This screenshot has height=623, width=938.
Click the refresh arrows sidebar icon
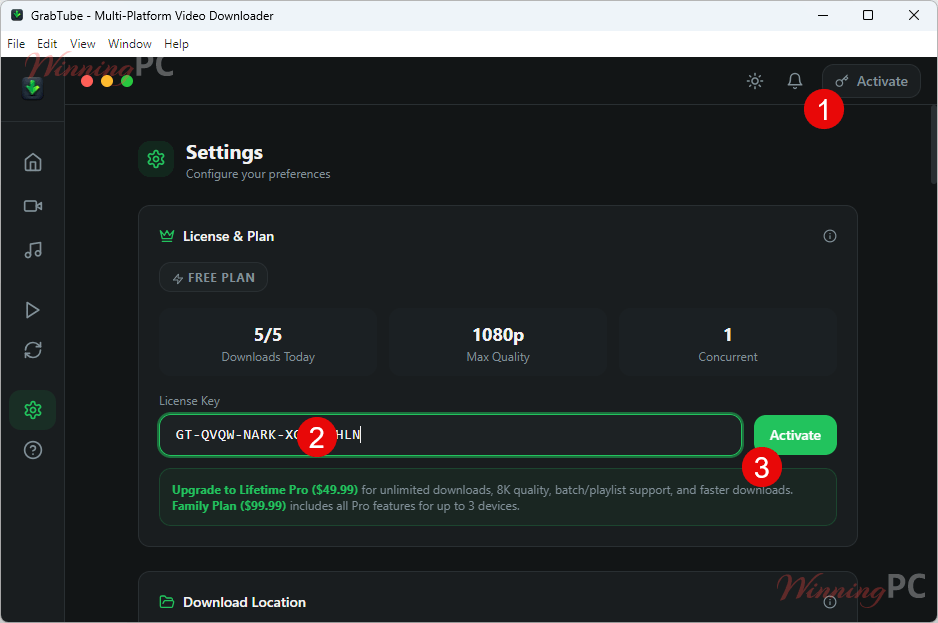point(33,350)
